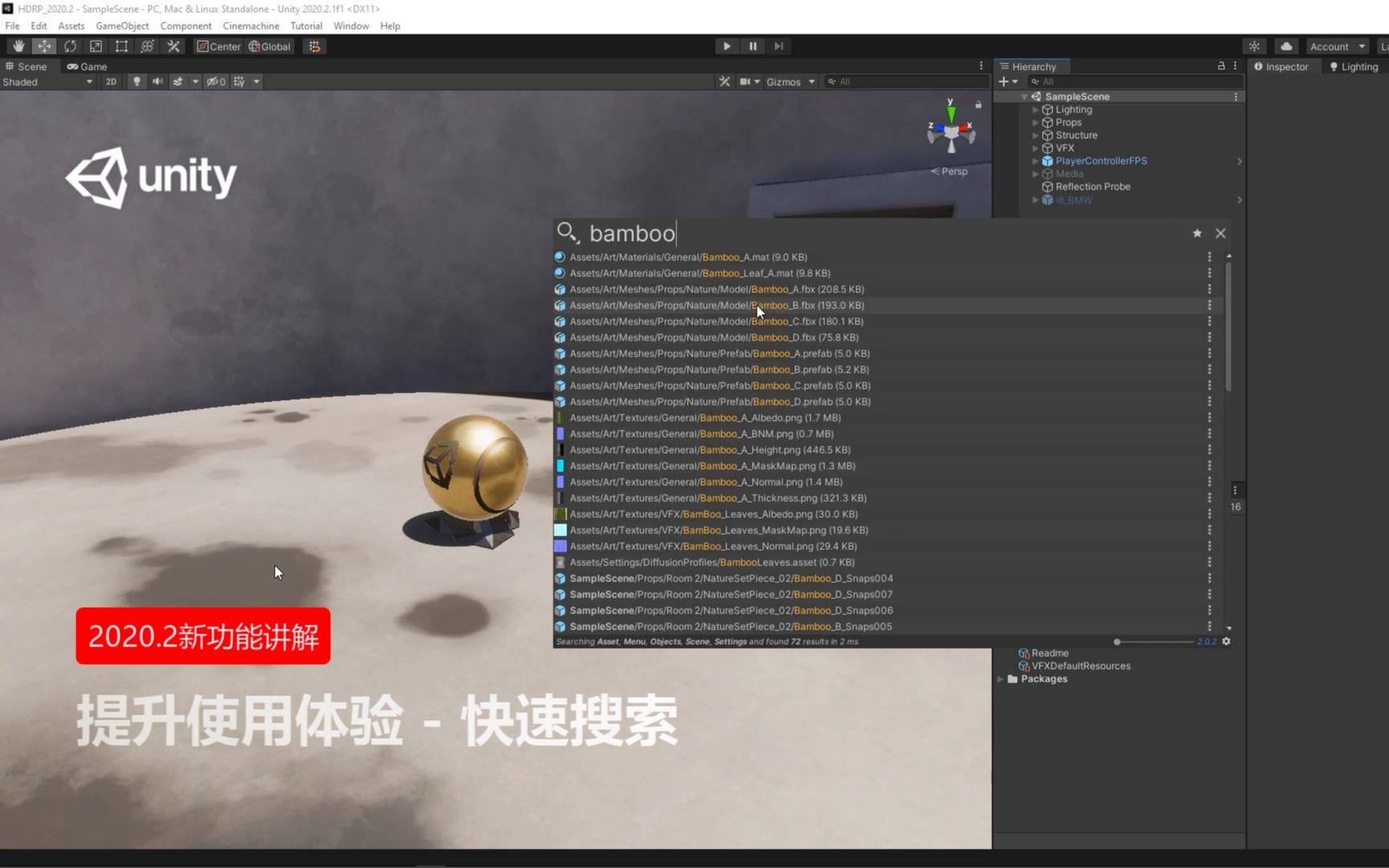The image size is (1389, 868).
Task: Toggle scene audio
Action: (157, 82)
